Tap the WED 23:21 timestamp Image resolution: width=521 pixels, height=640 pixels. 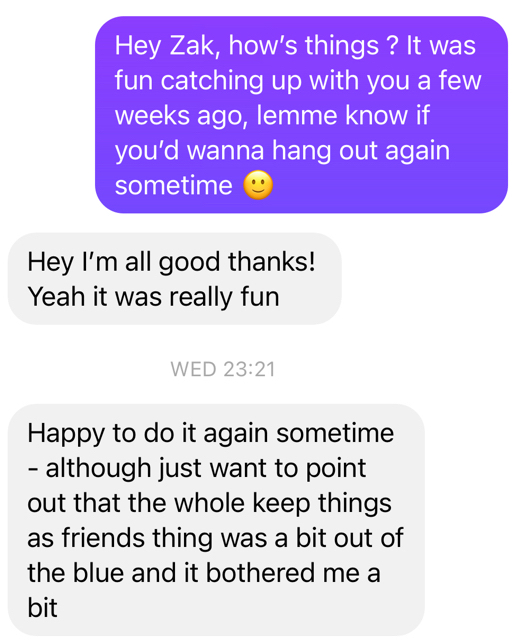pos(223,369)
